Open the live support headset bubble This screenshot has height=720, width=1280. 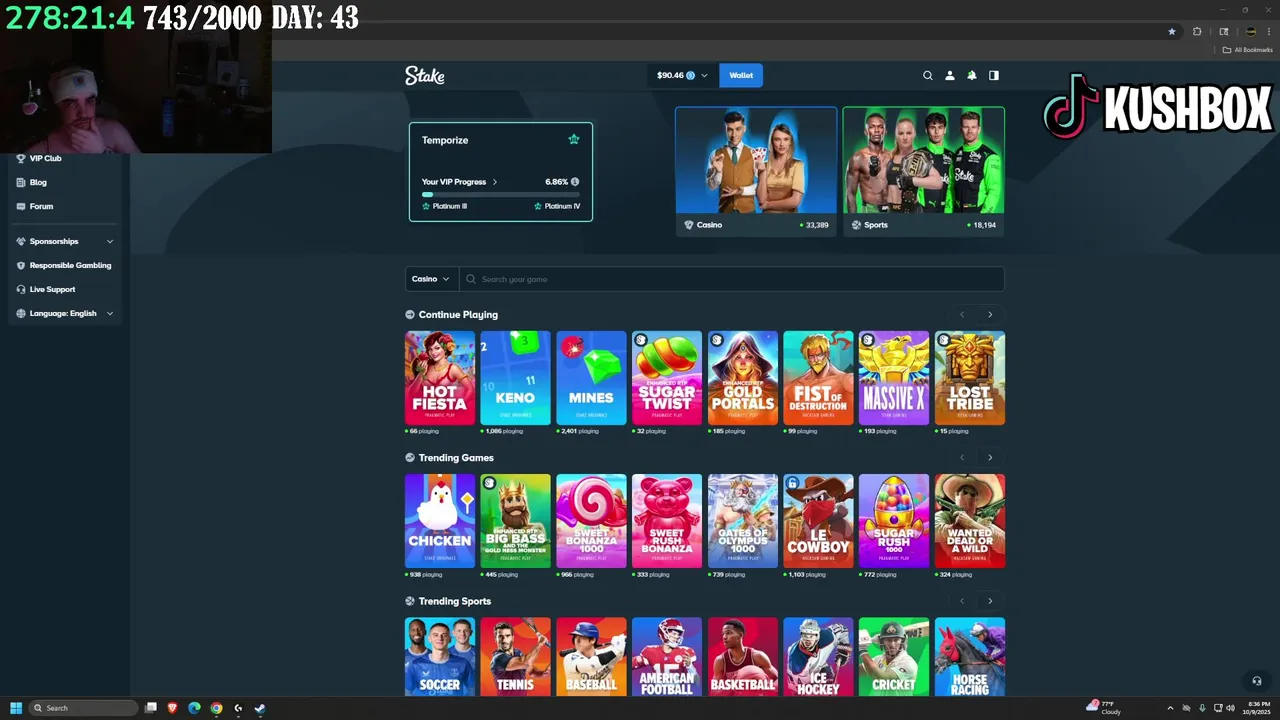click(x=1257, y=681)
